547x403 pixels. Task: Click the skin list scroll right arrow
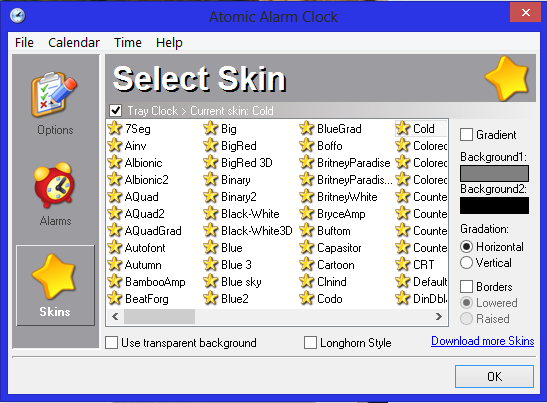click(x=439, y=316)
